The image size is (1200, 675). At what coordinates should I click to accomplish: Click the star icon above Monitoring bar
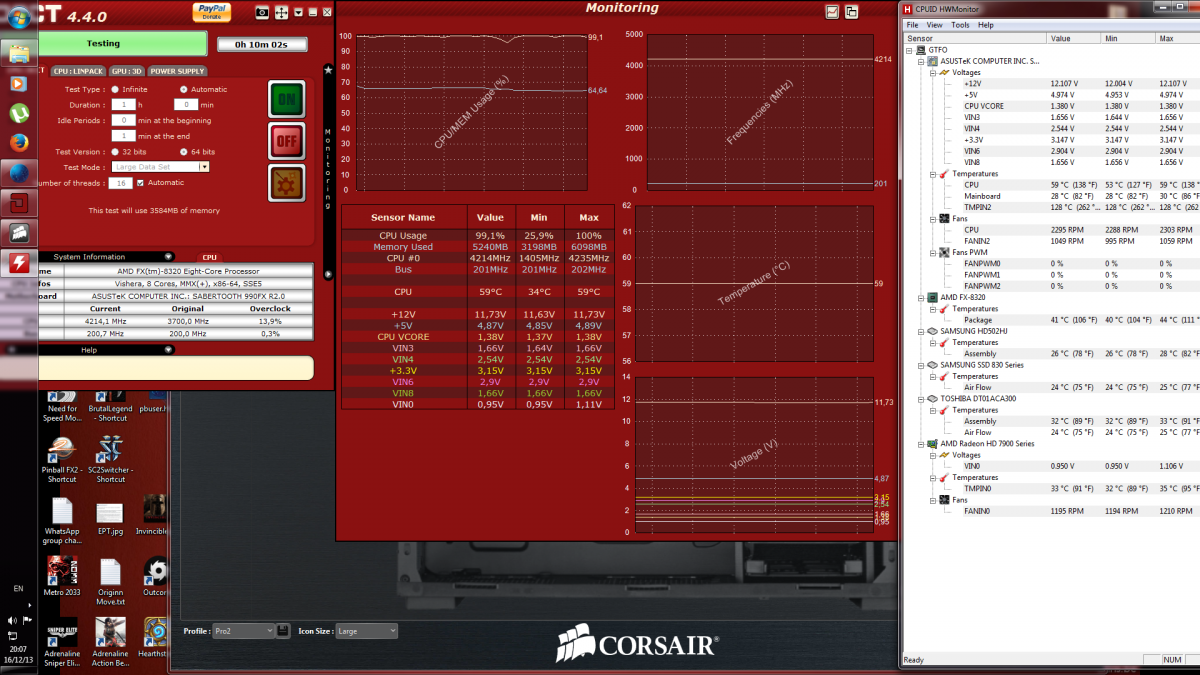click(328, 70)
